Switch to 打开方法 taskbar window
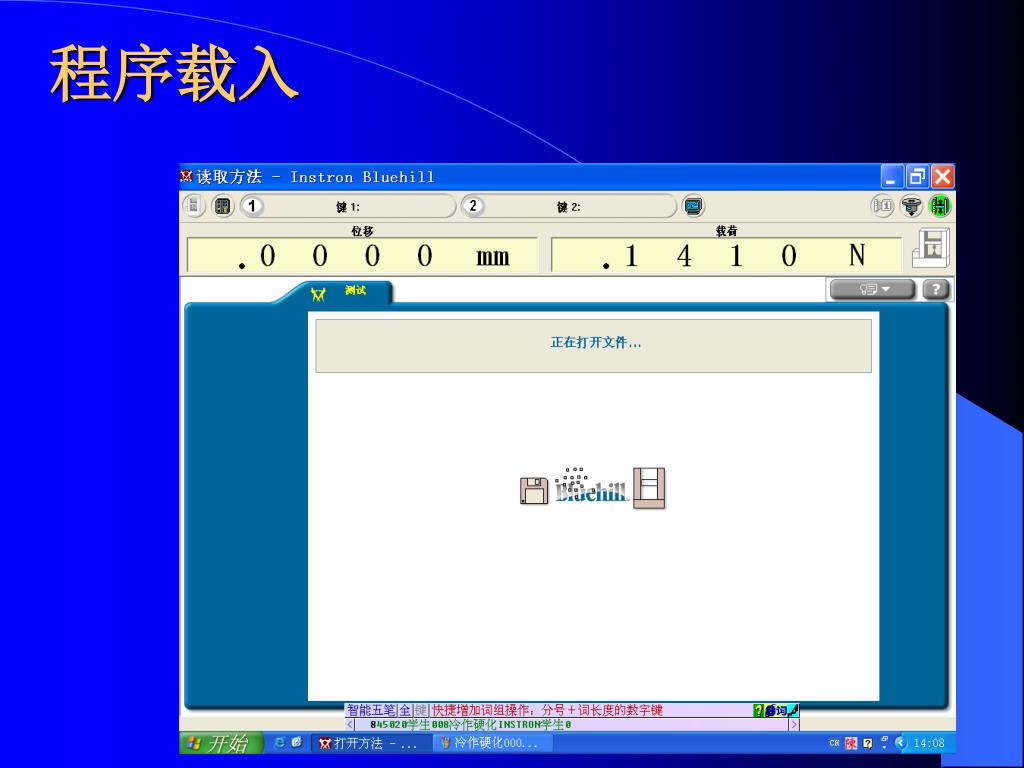 [x=370, y=743]
